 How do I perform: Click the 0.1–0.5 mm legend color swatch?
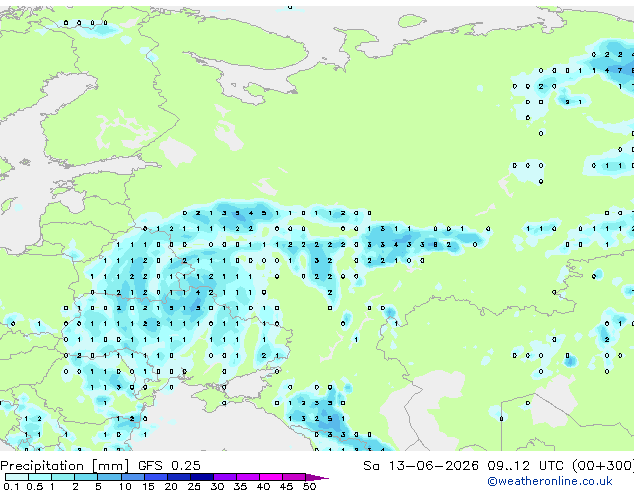point(17,477)
